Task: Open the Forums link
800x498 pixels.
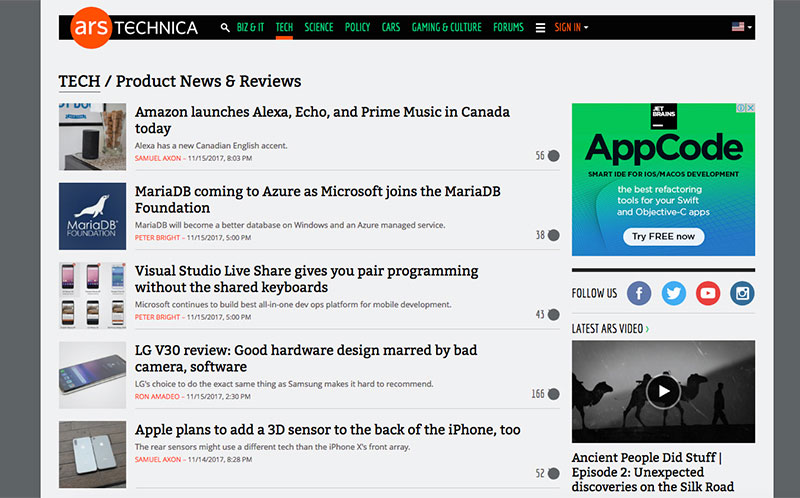Action: coord(508,28)
